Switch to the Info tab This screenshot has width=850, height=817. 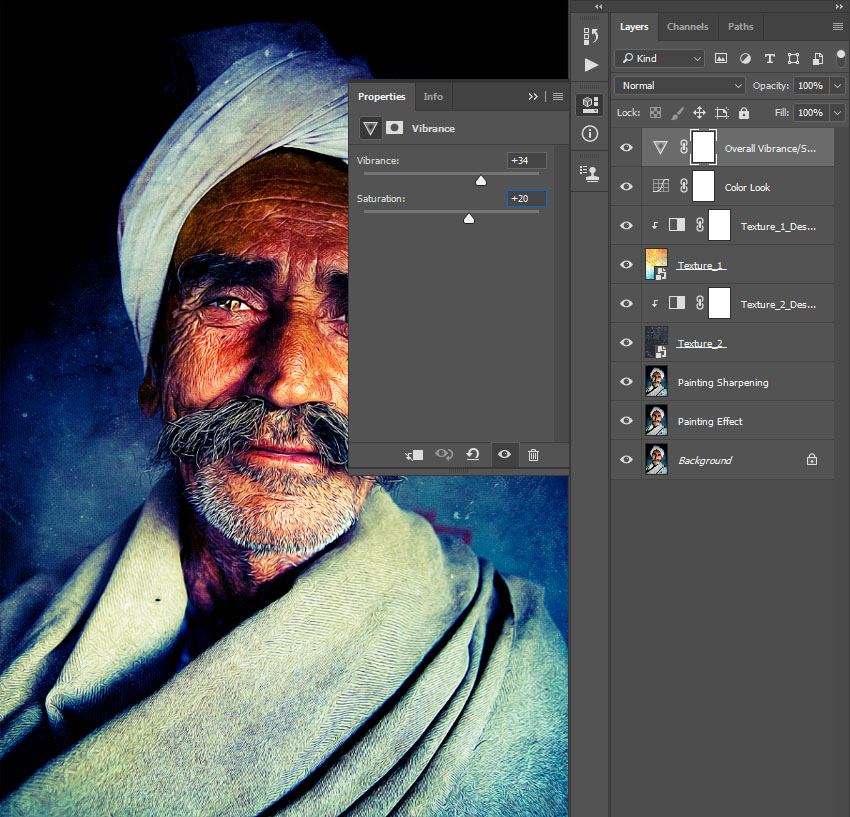(x=433, y=97)
